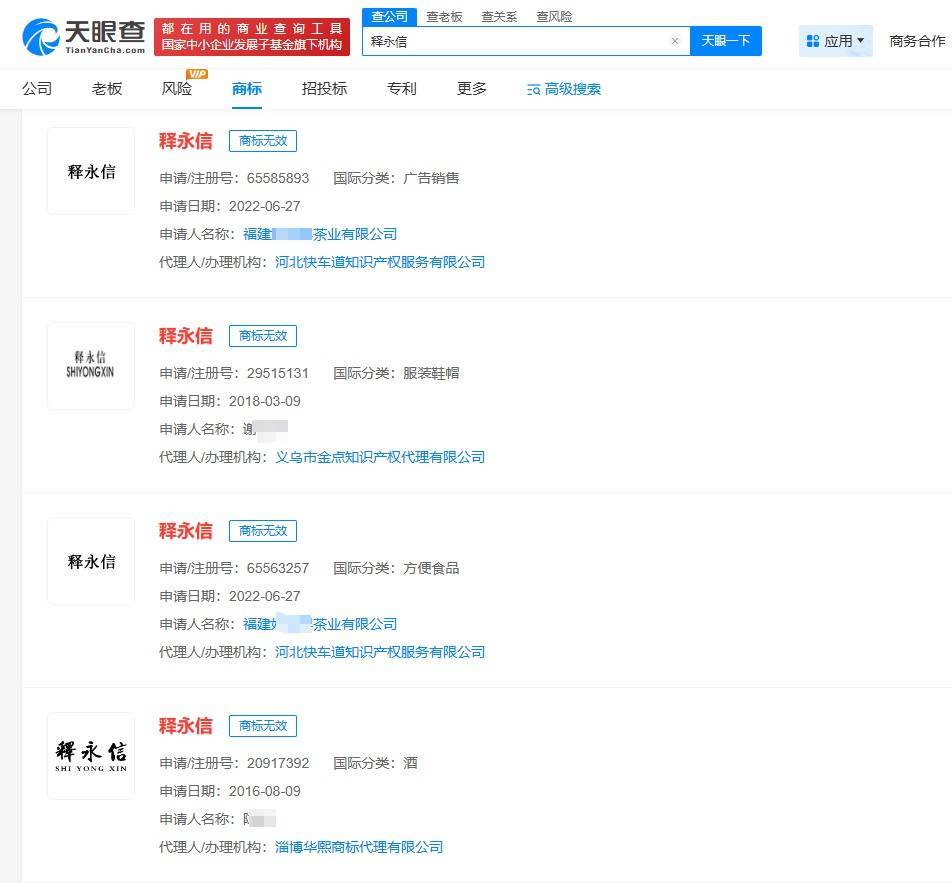Open 释永信 title of the 广告销售 entry
952x883 pixels.
pyautogui.click(x=186, y=141)
